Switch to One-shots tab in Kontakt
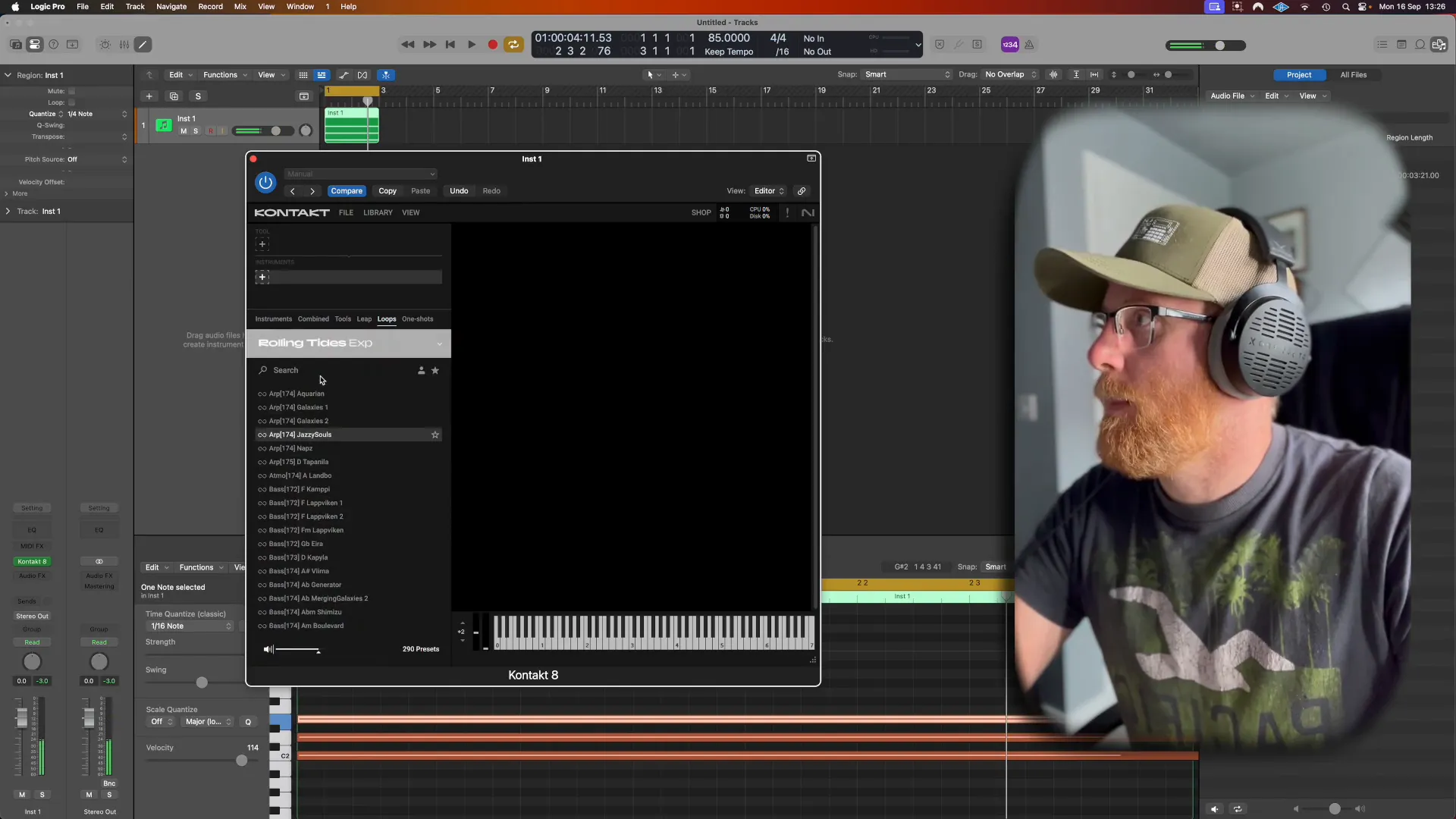 (418, 319)
